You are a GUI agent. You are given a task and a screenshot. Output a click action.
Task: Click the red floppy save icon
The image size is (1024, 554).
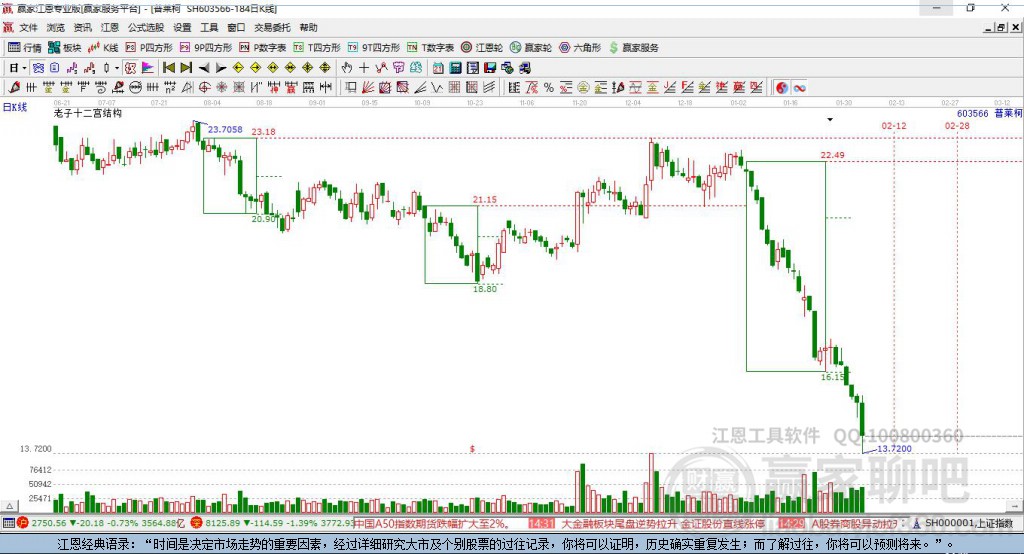pyautogui.click(x=490, y=67)
